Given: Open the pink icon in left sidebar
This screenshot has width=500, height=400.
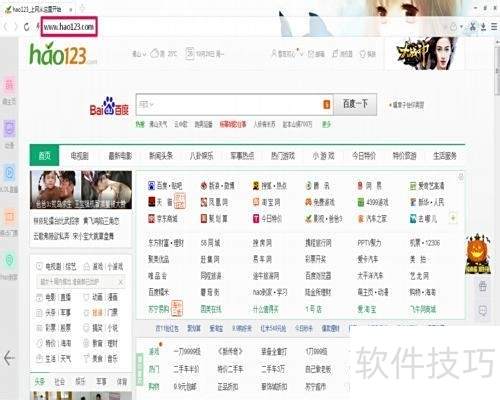Looking at the screenshot, I should pyautogui.click(x=9, y=85).
